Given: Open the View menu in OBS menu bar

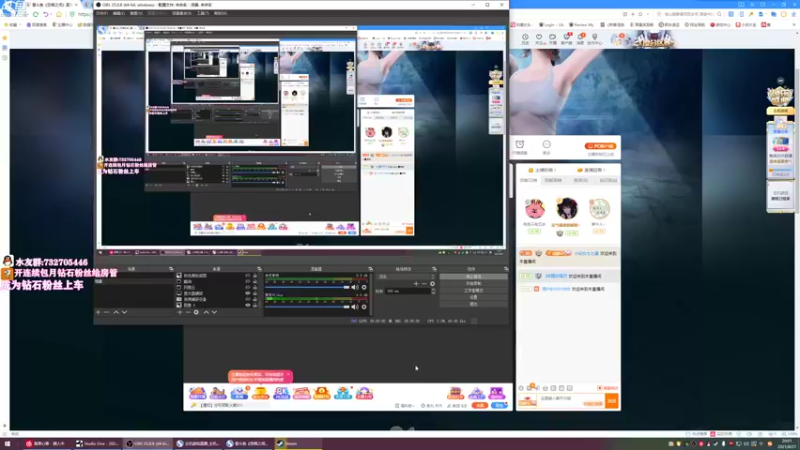Looking at the screenshot, I should (136, 13).
